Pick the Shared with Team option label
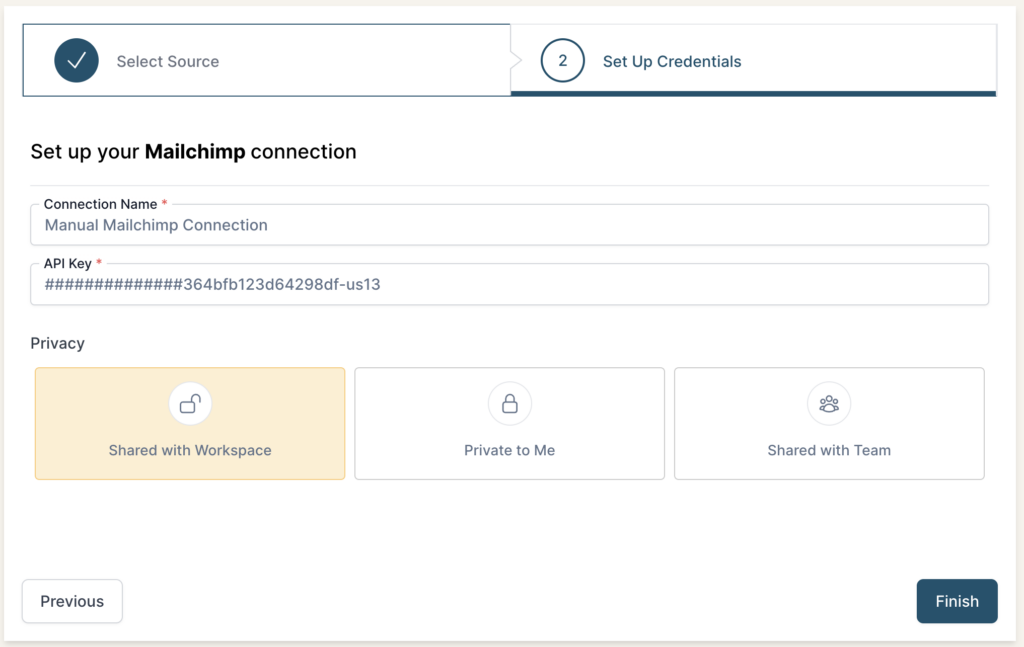 coord(829,450)
